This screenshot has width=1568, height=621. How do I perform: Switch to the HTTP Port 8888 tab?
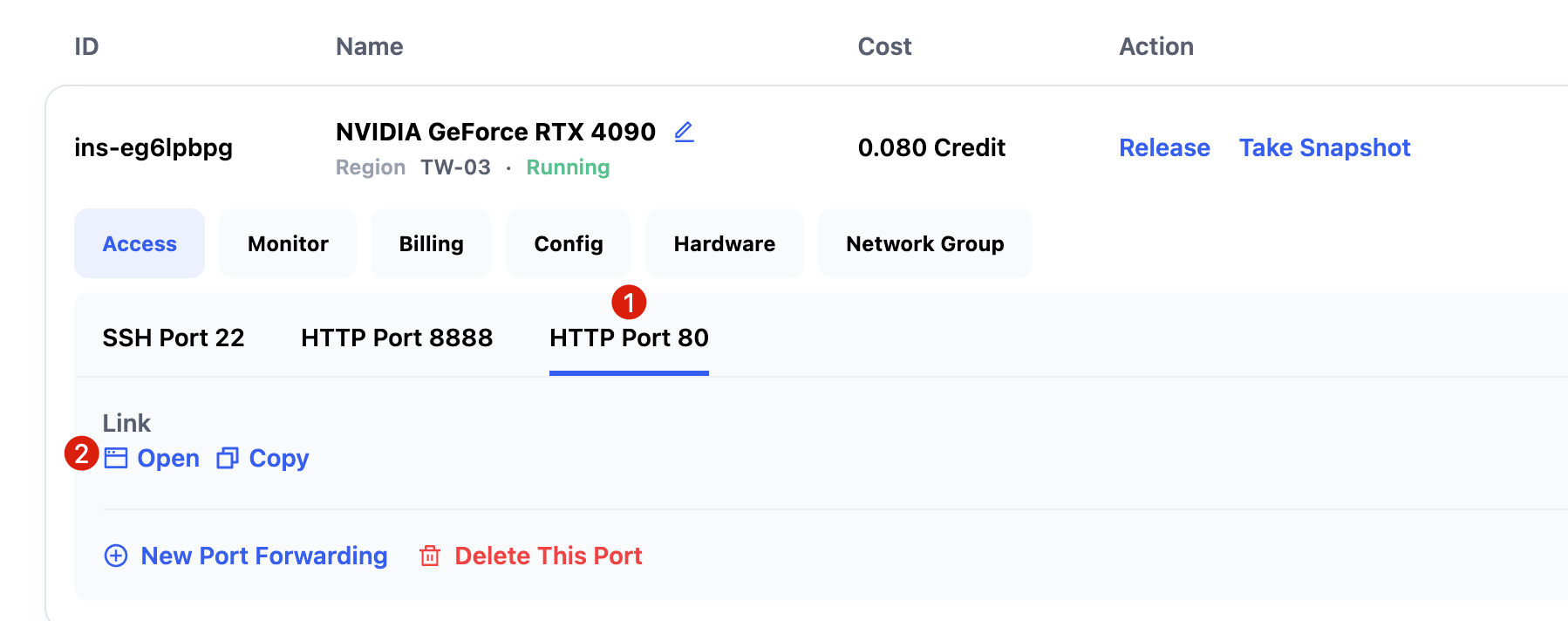tap(397, 338)
